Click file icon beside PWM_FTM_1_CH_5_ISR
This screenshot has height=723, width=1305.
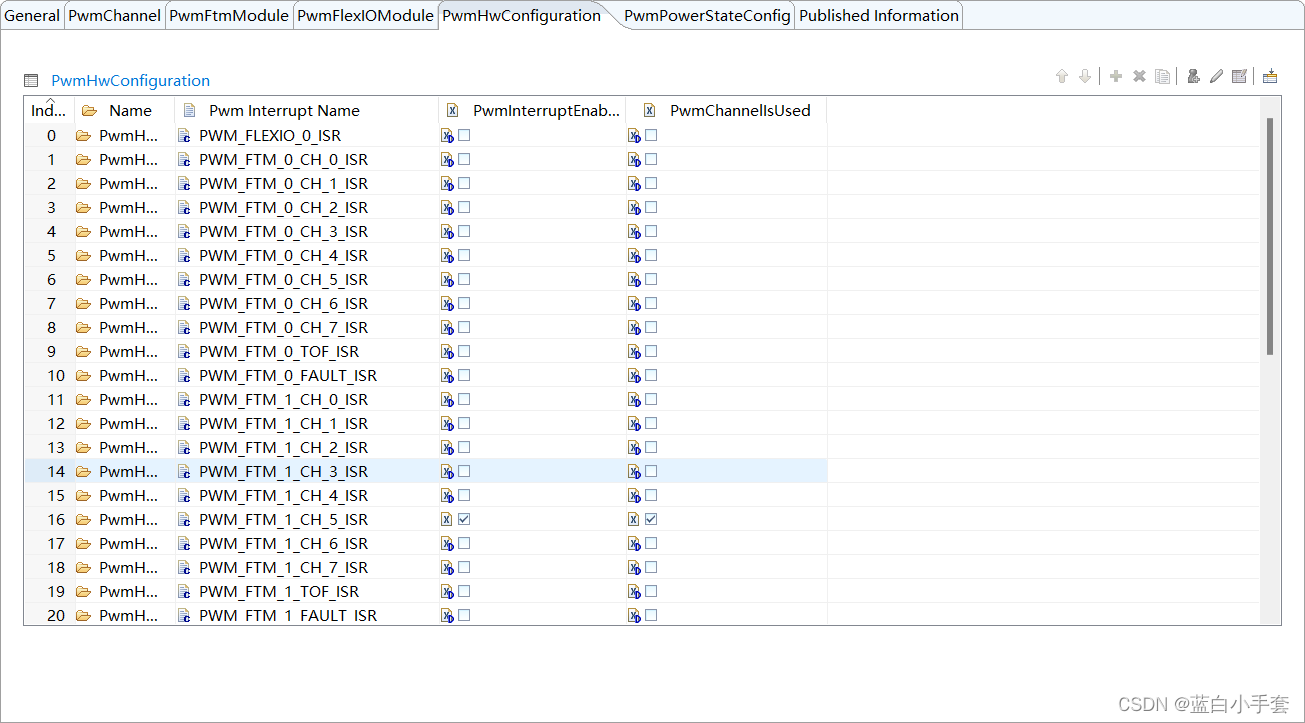[184, 519]
